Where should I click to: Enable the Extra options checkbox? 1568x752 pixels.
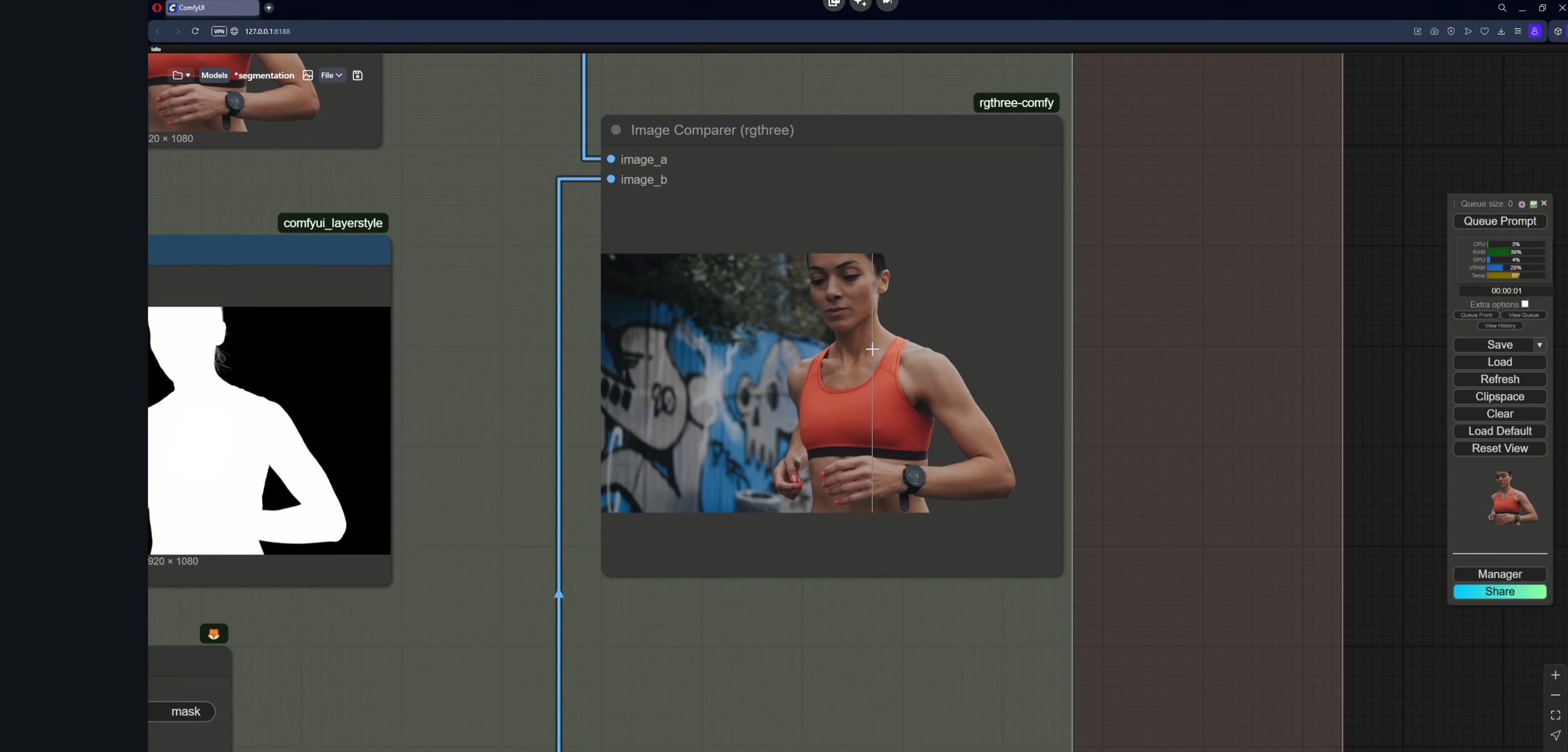[x=1525, y=304]
